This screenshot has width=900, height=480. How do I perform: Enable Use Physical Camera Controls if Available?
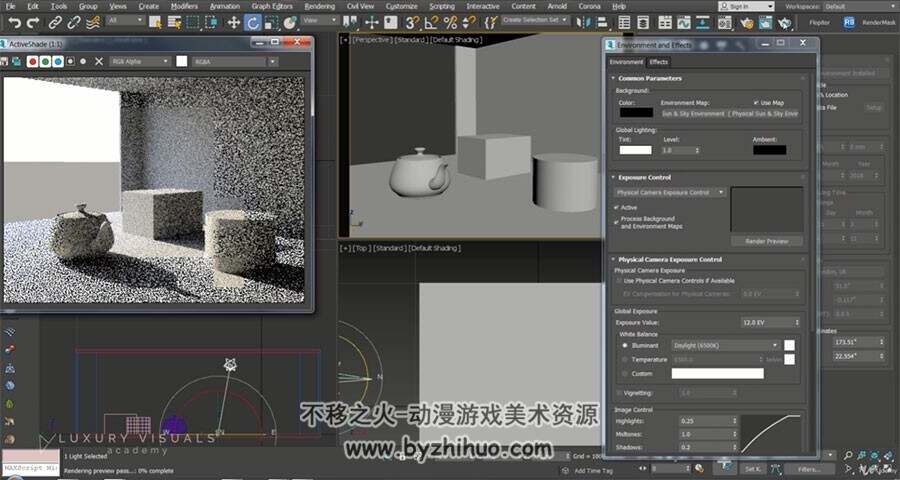click(x=619, y=281)
